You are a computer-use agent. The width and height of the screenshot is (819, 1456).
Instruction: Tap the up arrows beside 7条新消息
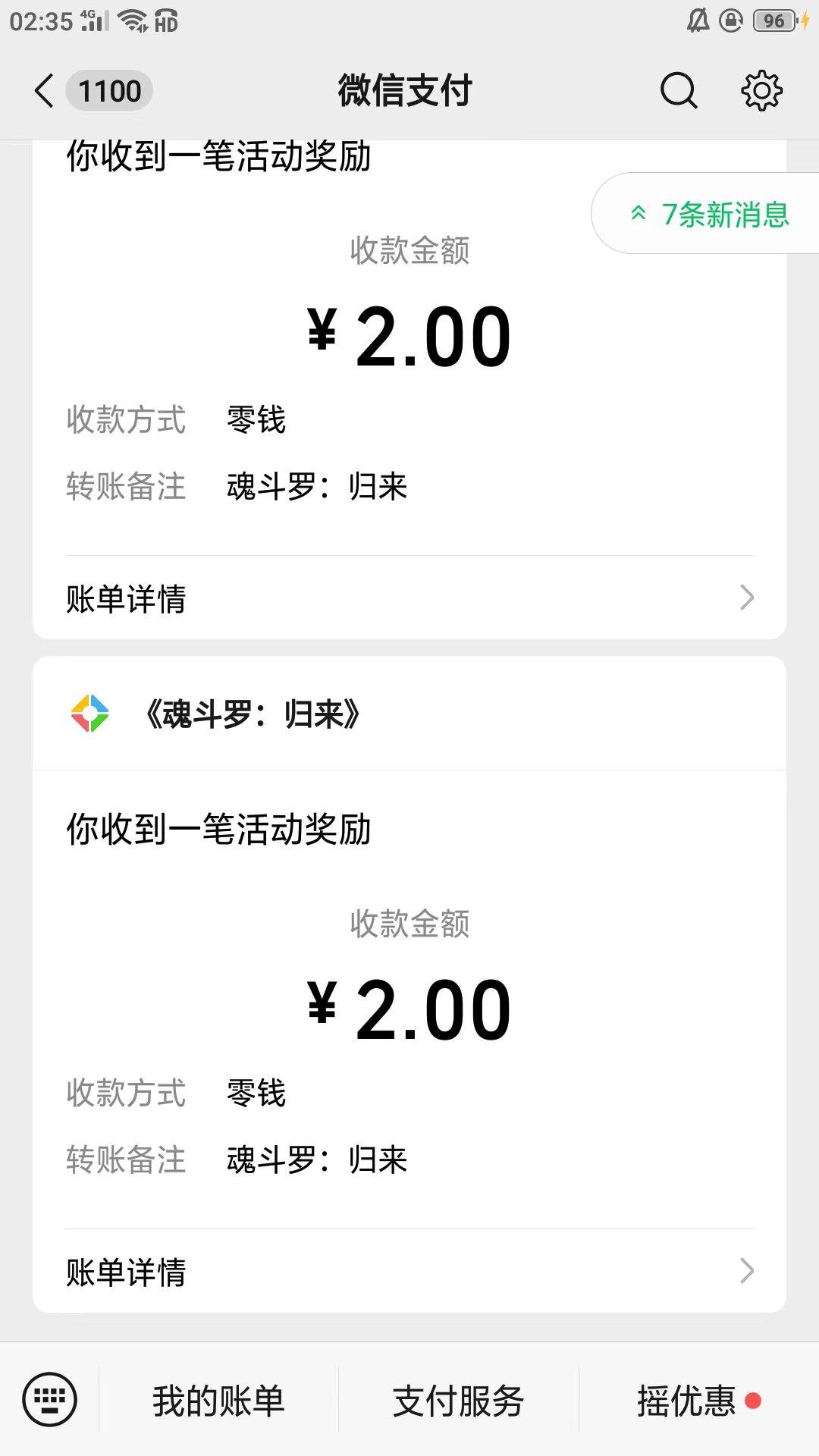(x=639, y=214)
